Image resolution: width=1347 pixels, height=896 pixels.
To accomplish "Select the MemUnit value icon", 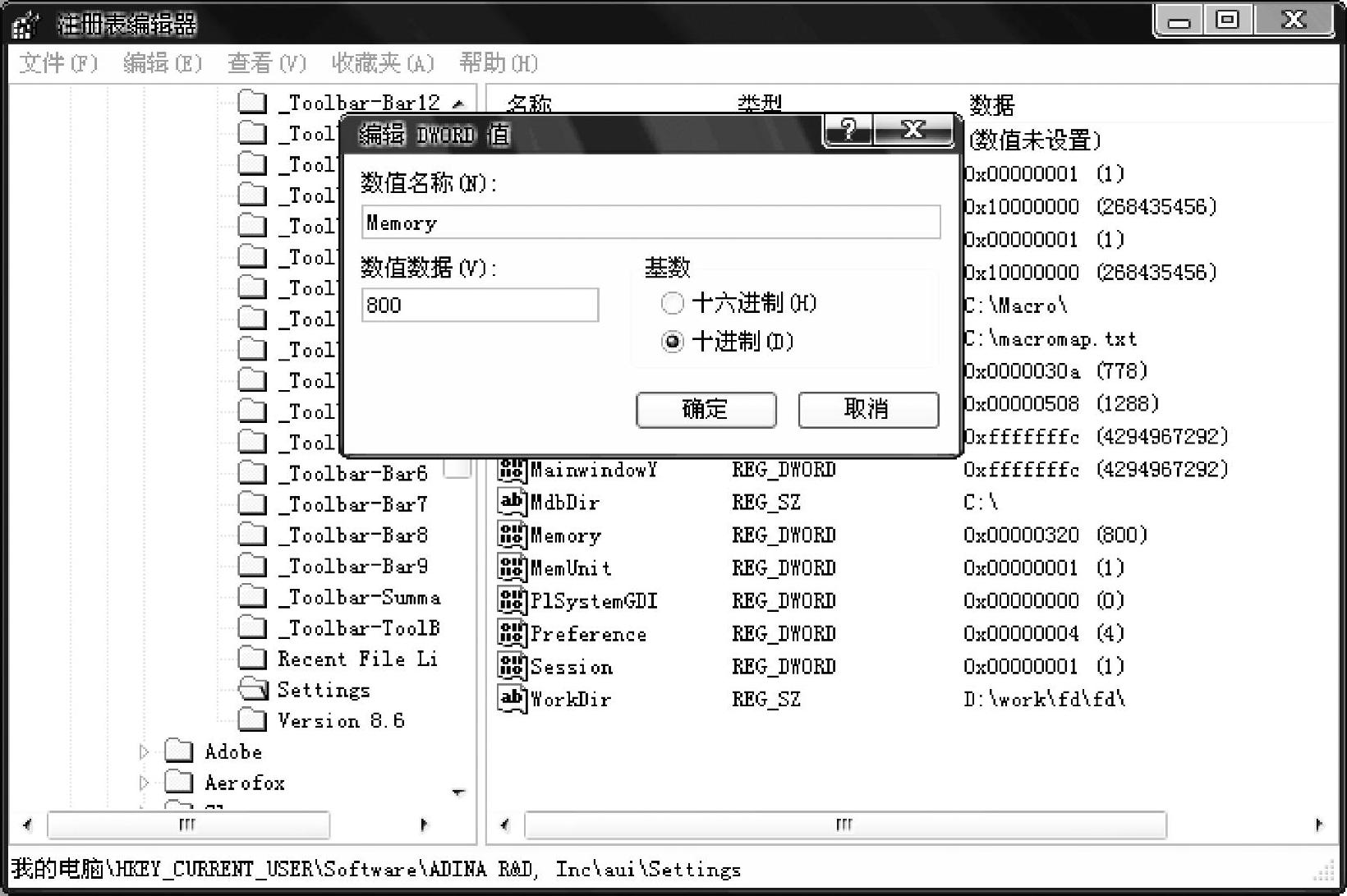I will pyautogui.click(x=512, y=568).
